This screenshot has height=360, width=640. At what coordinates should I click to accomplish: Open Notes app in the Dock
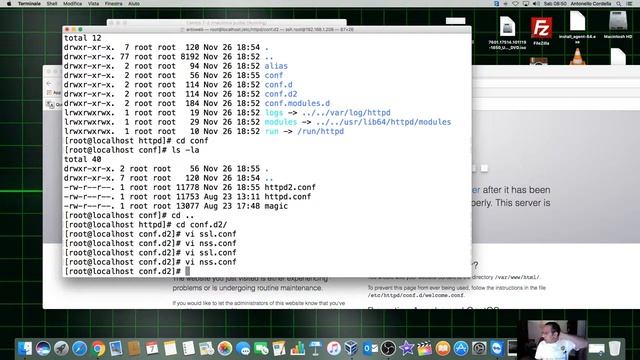tap(170, 348)
